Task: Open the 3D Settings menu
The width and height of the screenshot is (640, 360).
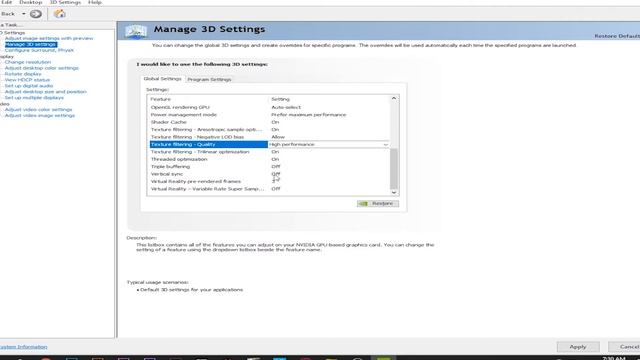Action: (65, 2)
